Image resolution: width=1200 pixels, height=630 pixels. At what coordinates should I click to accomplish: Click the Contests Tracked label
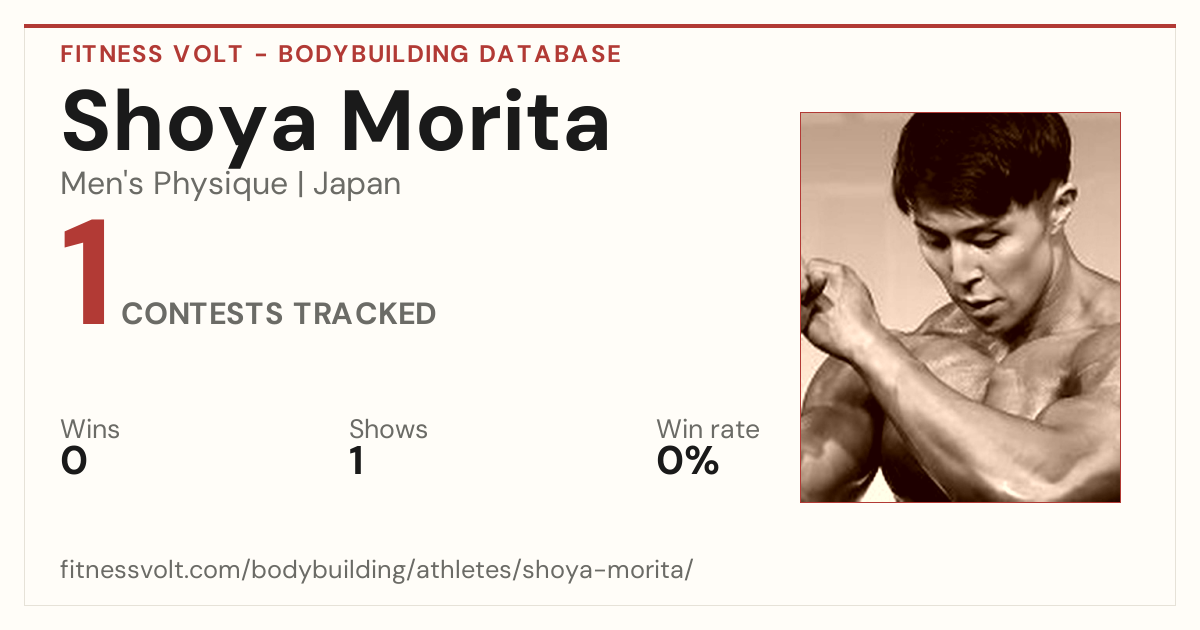pyautogui.click(x=279, y=314)
